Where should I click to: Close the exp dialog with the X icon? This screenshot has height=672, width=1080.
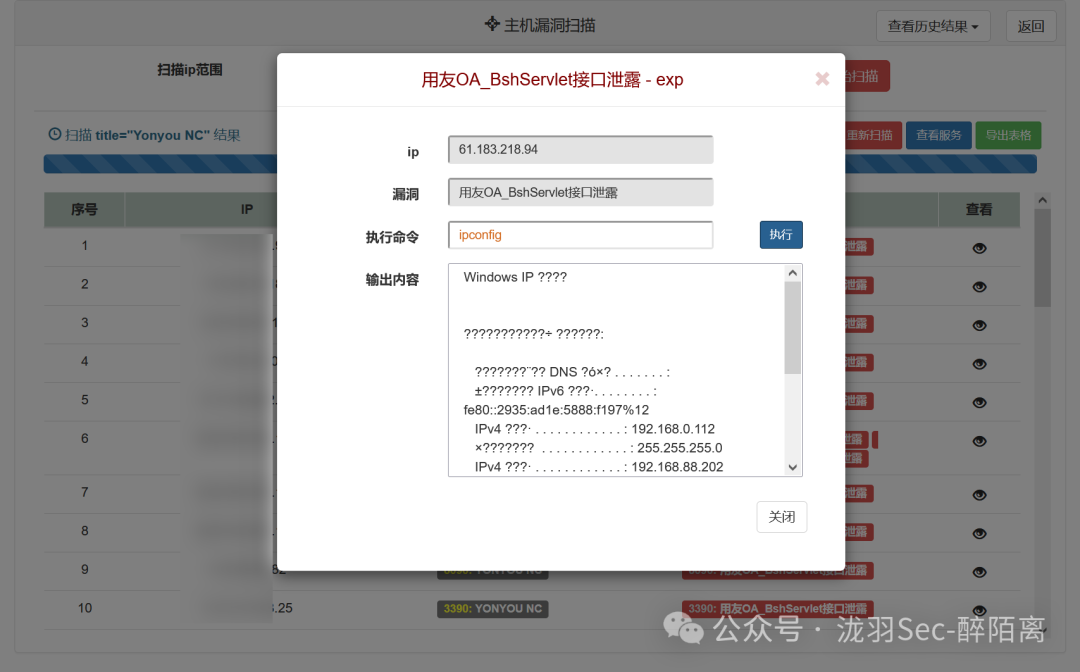[822, 79]
